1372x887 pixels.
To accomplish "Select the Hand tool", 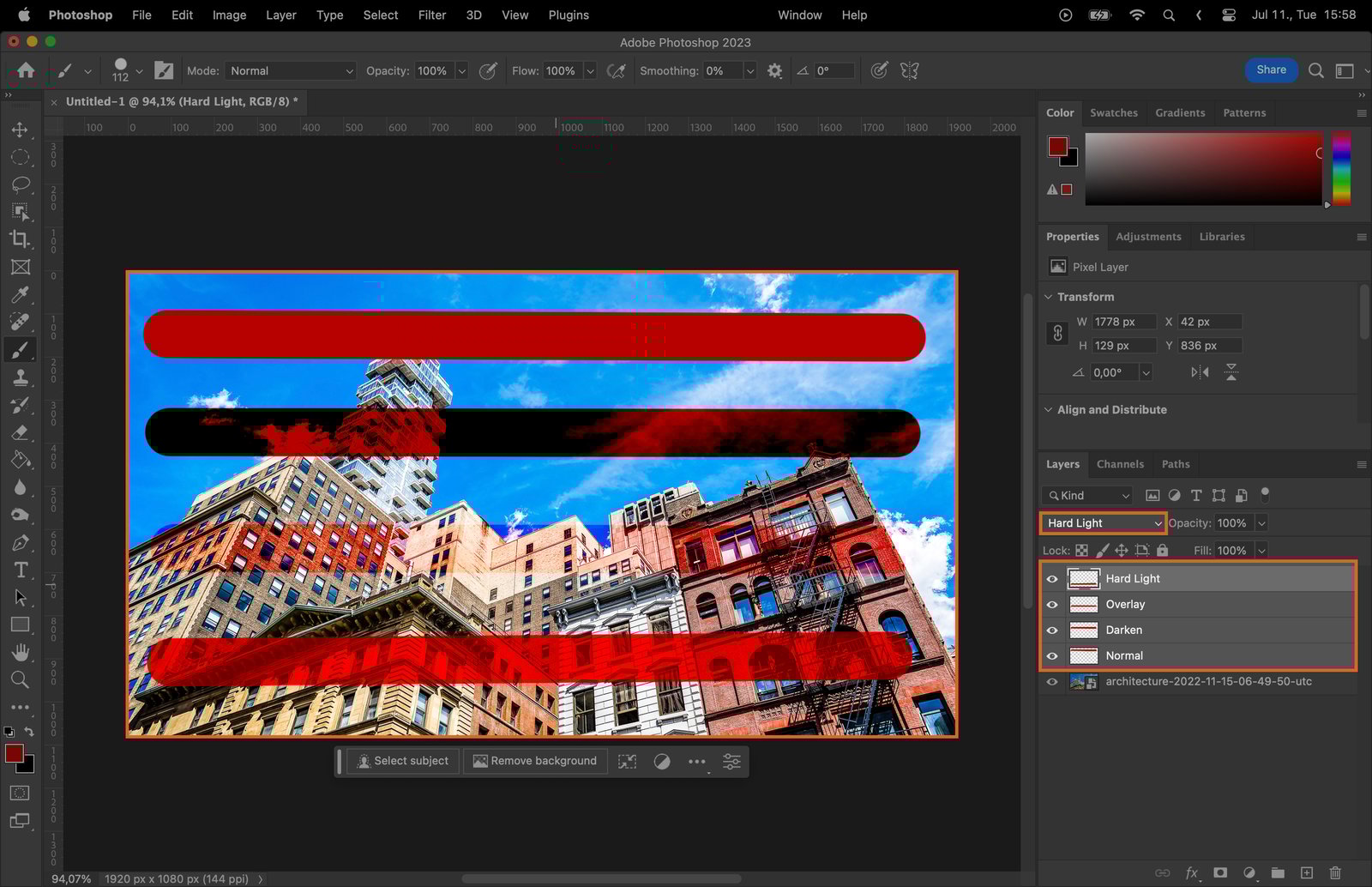I will point(20,653).
